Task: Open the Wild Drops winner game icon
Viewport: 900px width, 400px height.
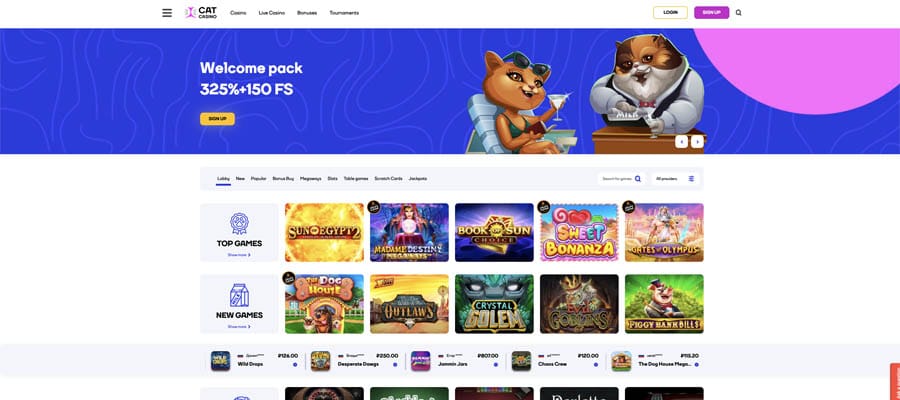Action: [x=220, y=361]
